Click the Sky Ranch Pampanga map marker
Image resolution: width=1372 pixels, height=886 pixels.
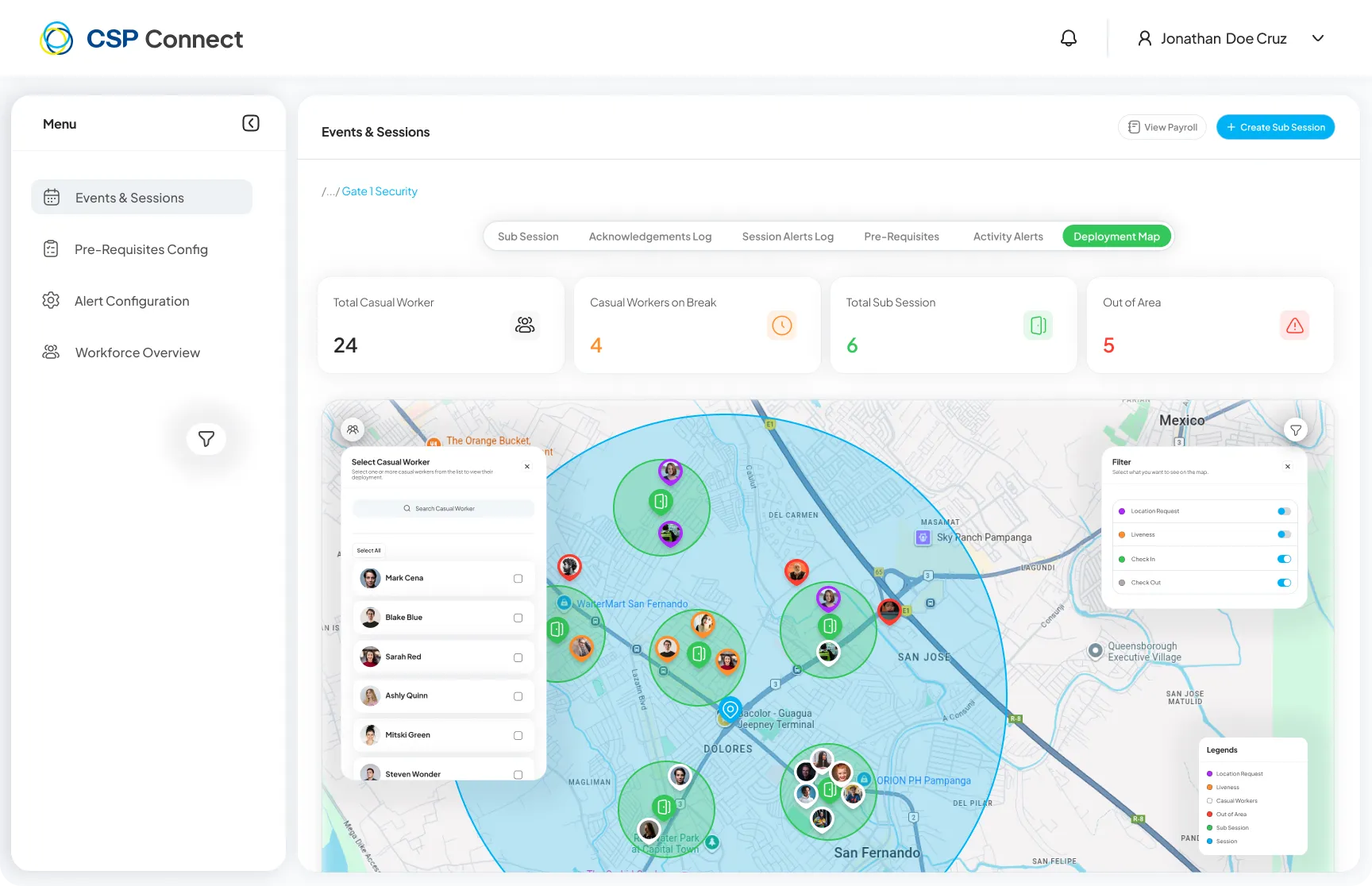(x=923, y=537)
